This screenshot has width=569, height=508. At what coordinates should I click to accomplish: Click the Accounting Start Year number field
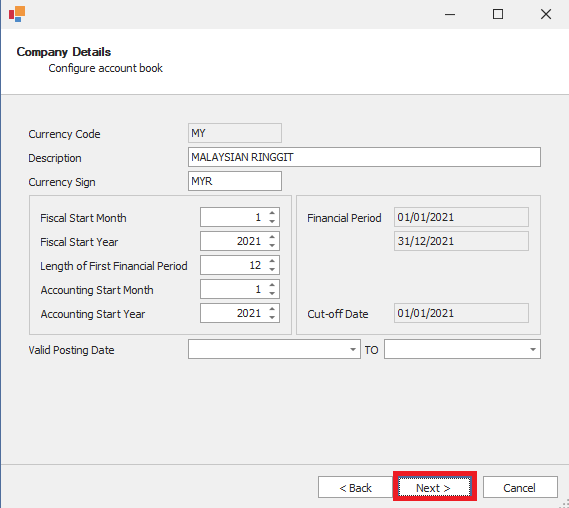(x=233, y=313)
